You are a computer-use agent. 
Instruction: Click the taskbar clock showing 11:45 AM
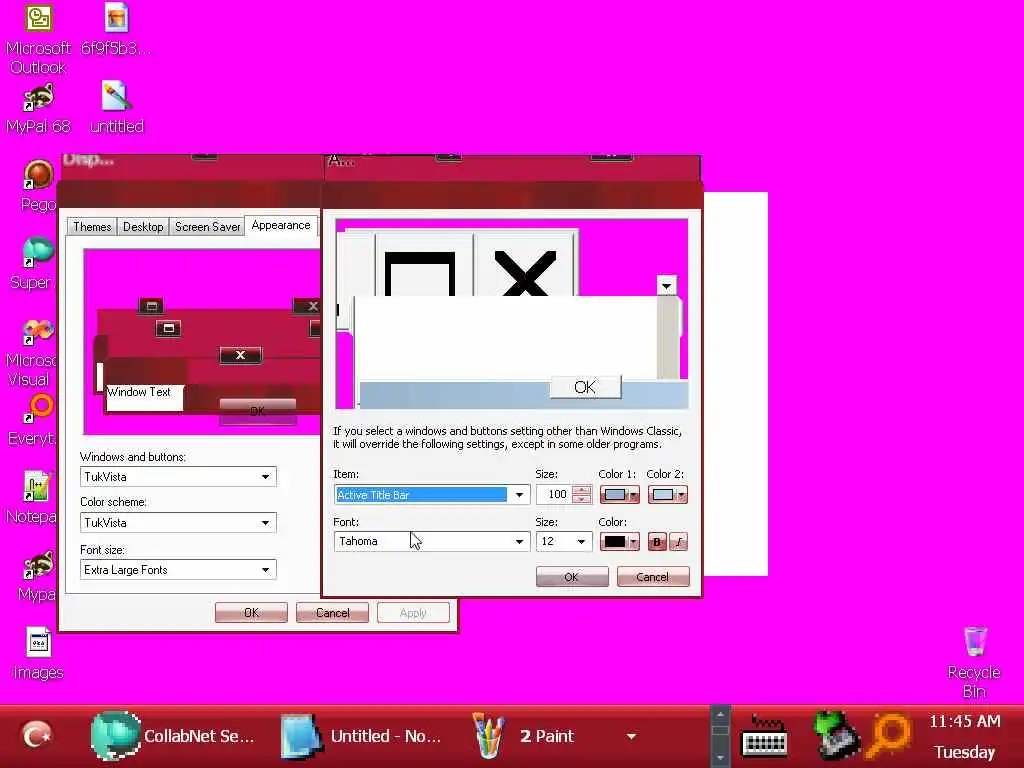click(965, 721)
